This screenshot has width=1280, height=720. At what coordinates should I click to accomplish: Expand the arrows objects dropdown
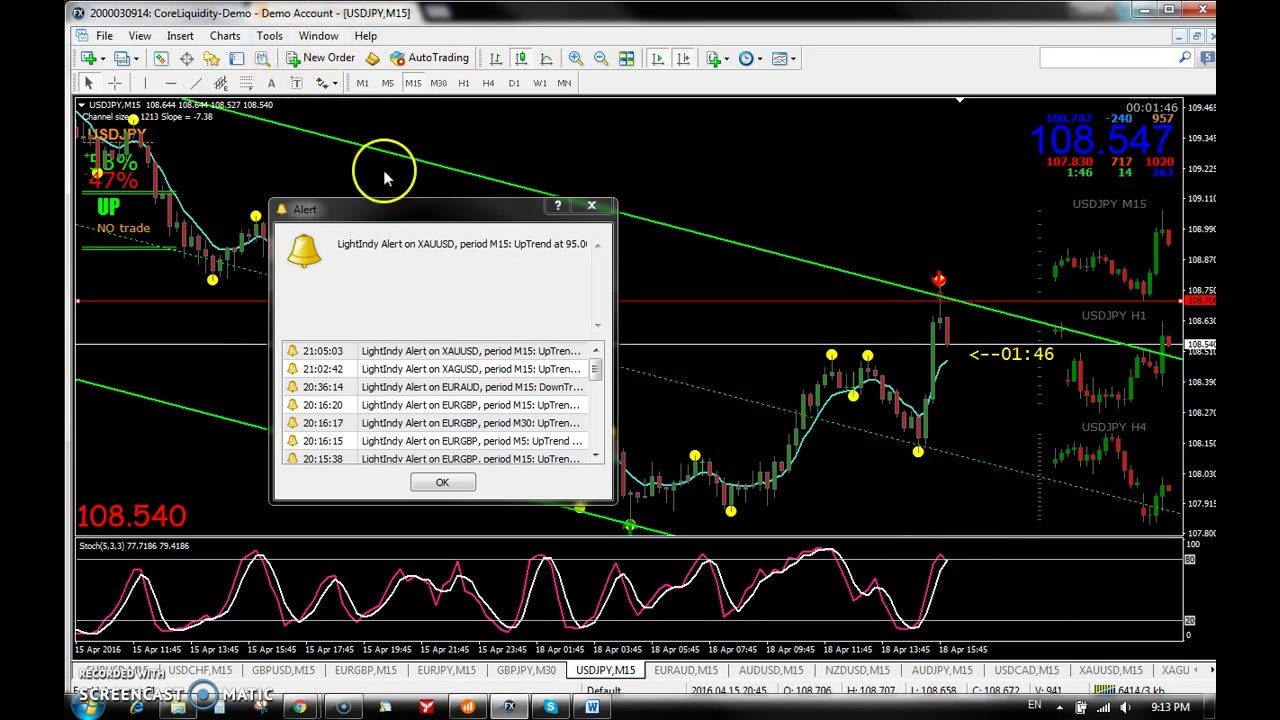[334, 83]
